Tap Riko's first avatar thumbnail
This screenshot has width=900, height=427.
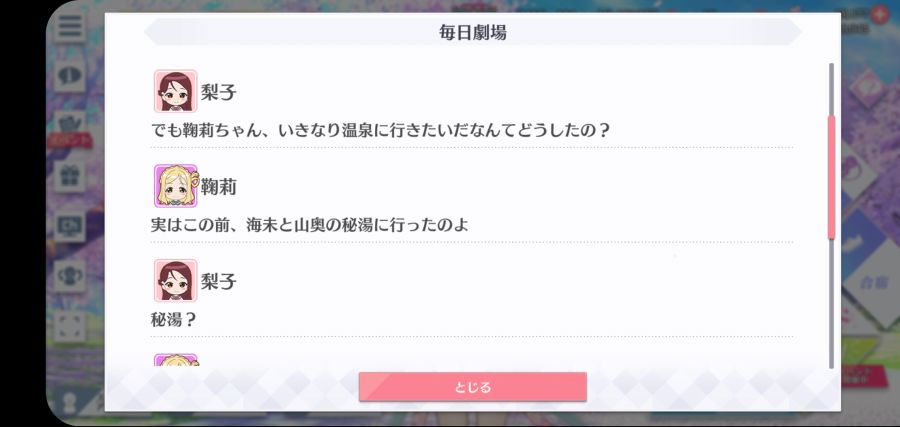[175, 91]
